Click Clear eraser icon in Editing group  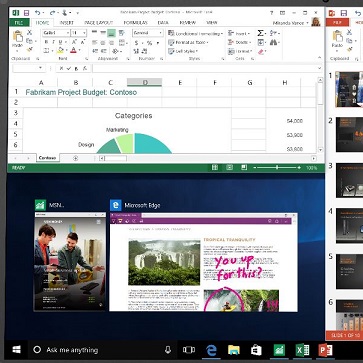click(260, 52)
